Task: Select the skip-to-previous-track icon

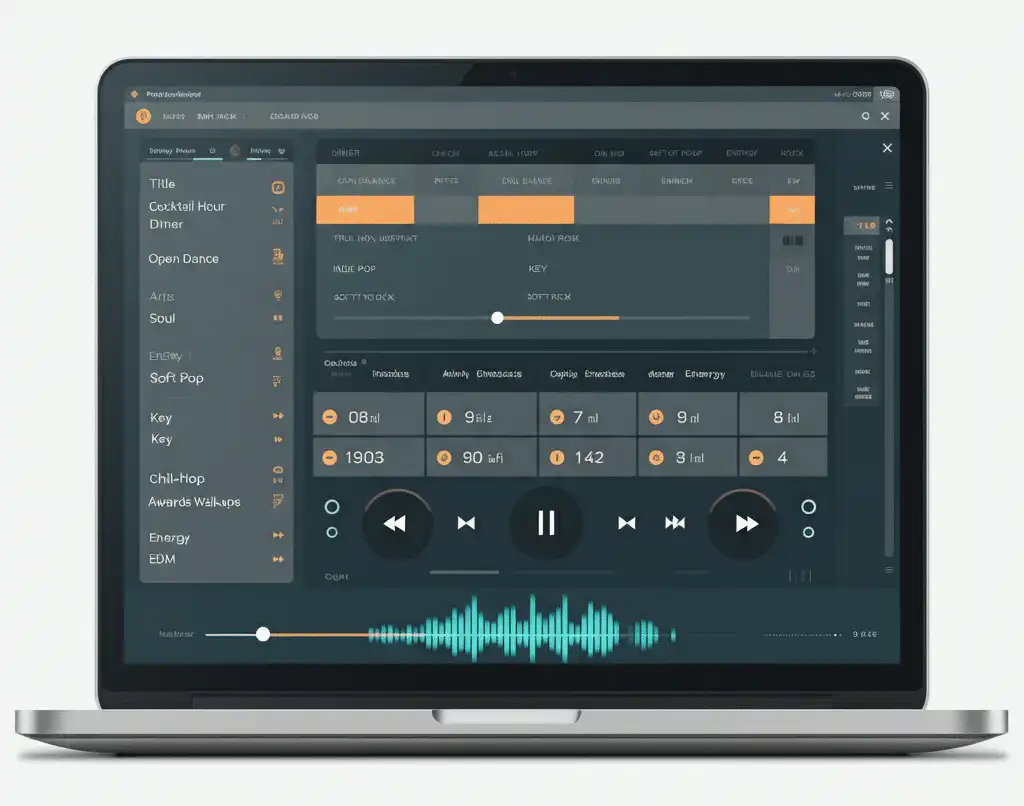Action: pyautogui.click(x=467, y=522)
